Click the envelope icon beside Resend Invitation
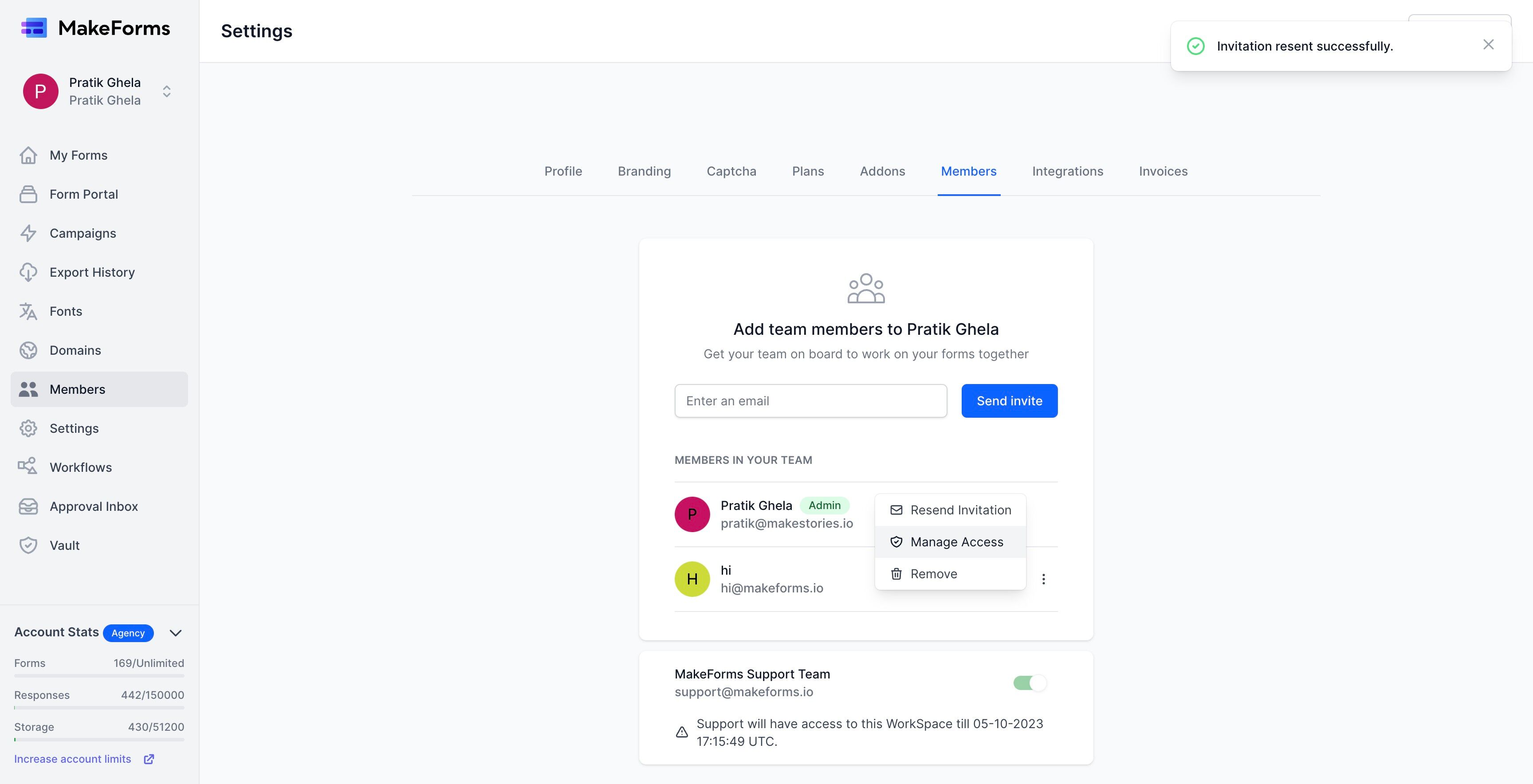1533x784 pixels. [896, 510]
